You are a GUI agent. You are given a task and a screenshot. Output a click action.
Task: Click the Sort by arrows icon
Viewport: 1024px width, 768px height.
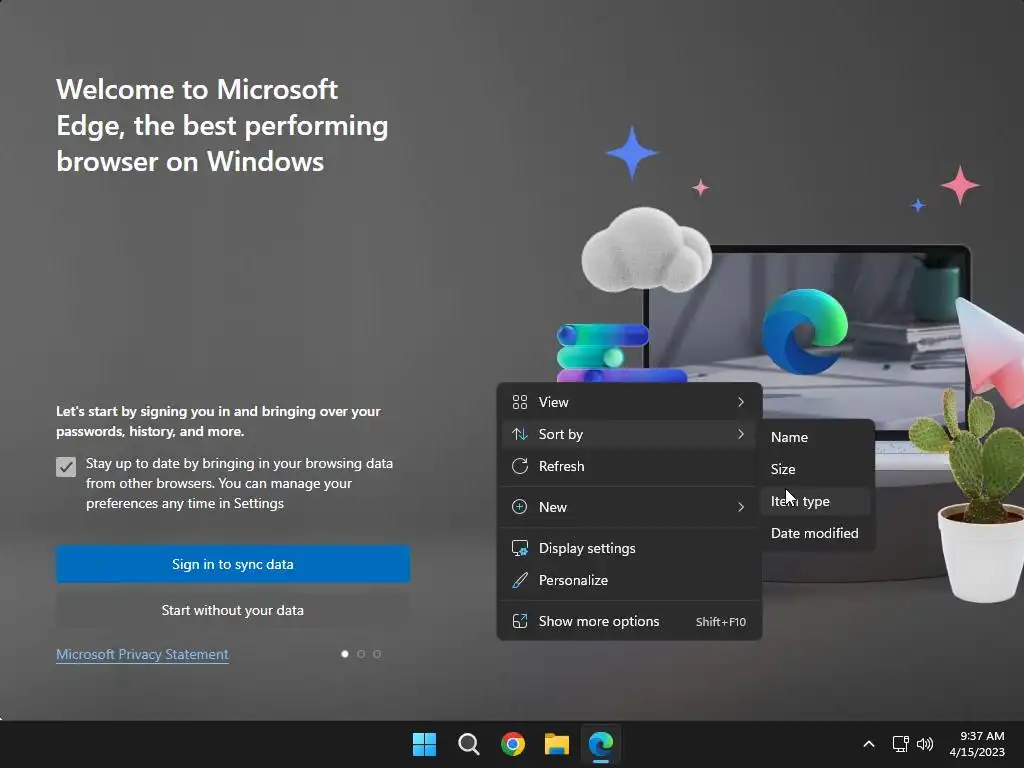520,434
